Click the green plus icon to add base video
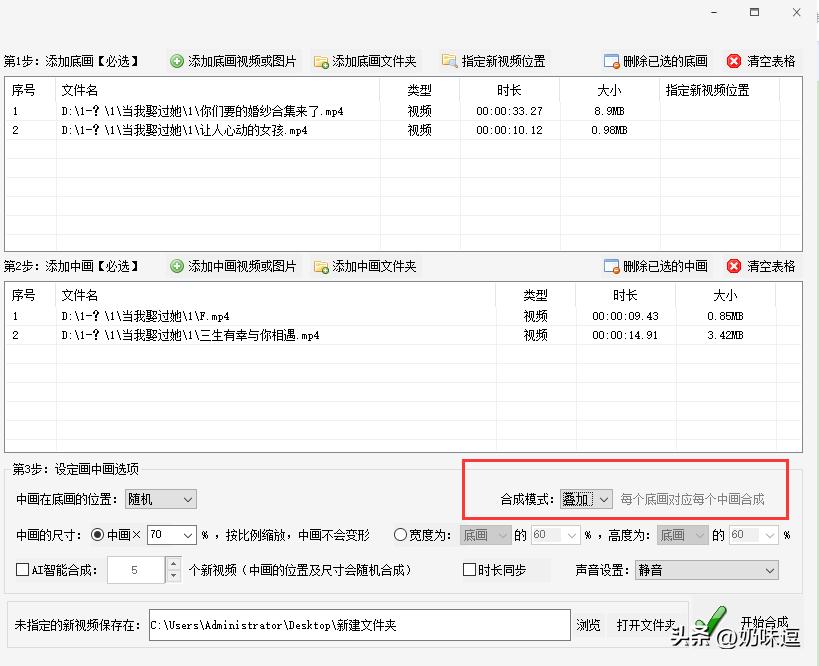This screenshot has width=819, height=666. (175, 60)
